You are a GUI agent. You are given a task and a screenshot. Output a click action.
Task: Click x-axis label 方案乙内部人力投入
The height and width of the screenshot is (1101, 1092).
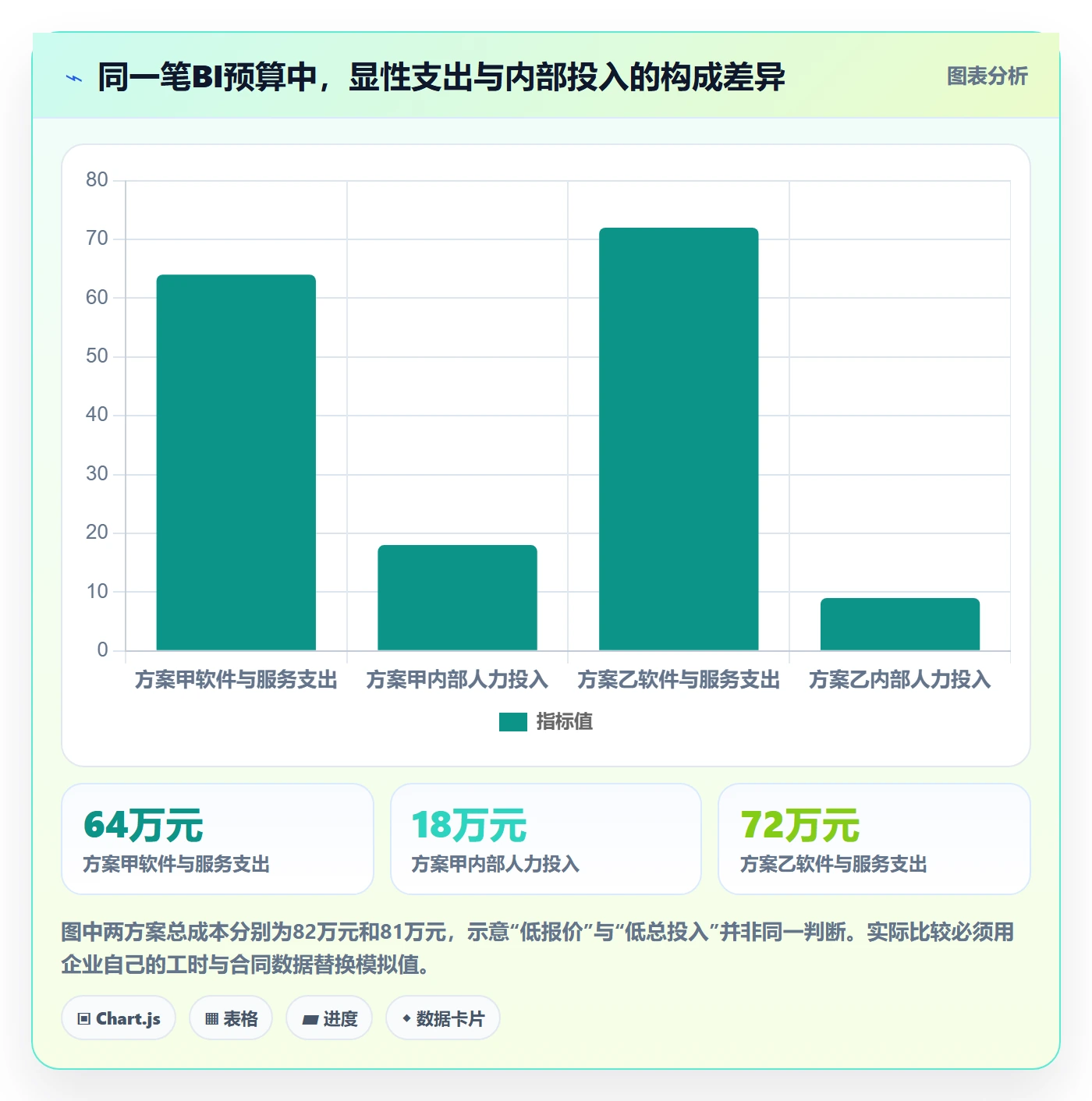click(x=900, y=680)
